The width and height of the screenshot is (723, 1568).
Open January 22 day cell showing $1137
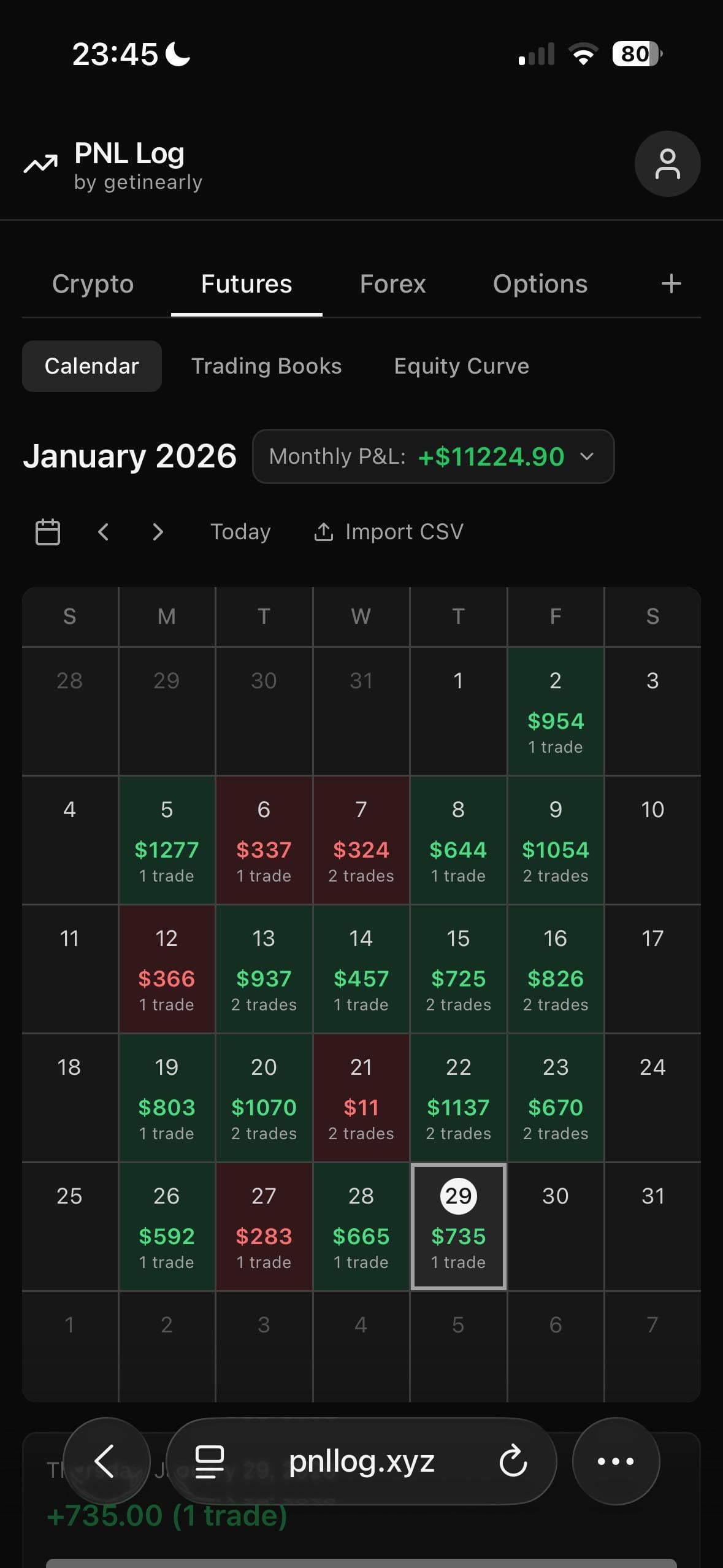(x=458, y=1098)
